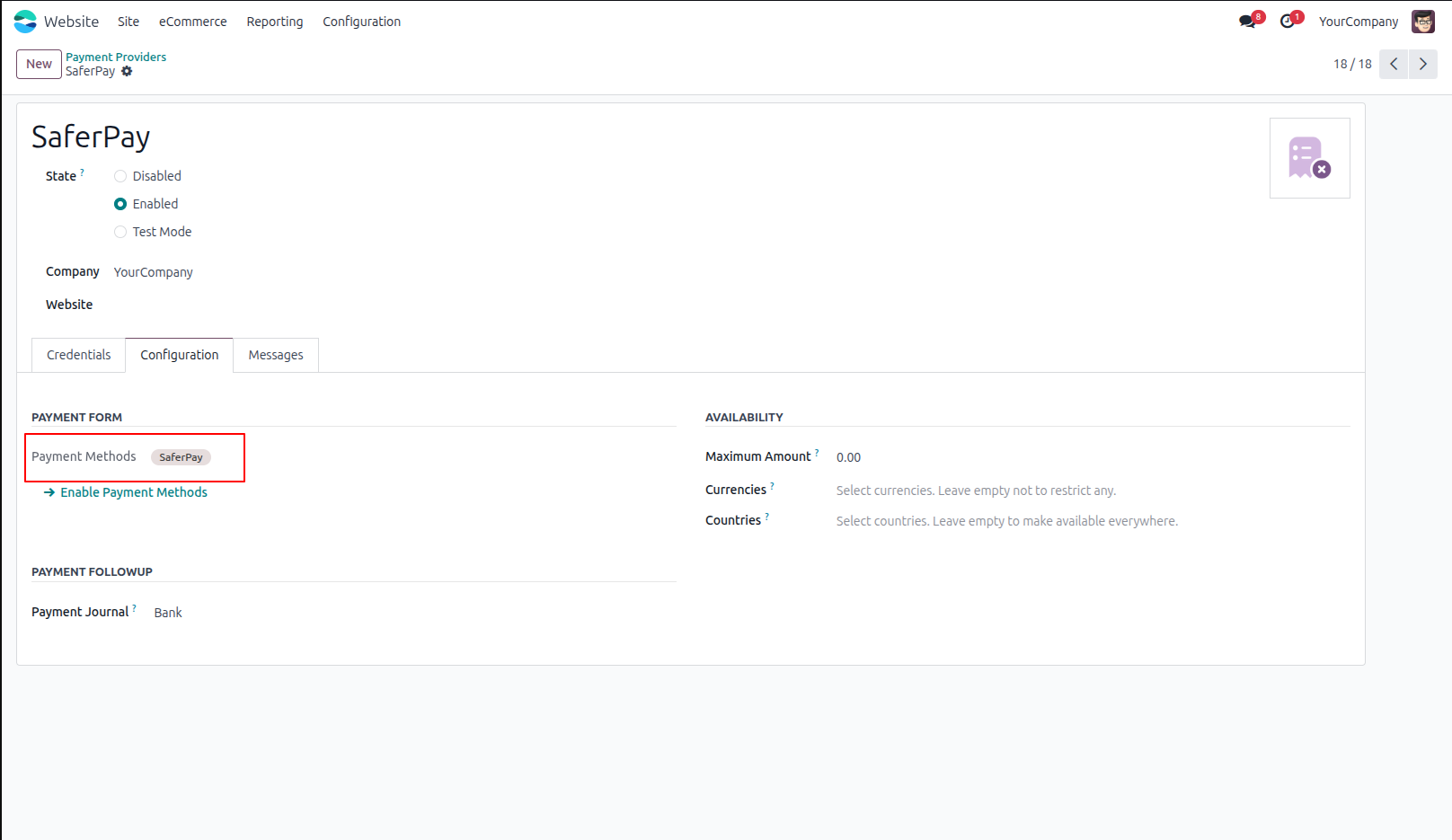This screenshot has width=1452, height=840.
Task: Open the eCommerce menu
Action: click(193, 22)
